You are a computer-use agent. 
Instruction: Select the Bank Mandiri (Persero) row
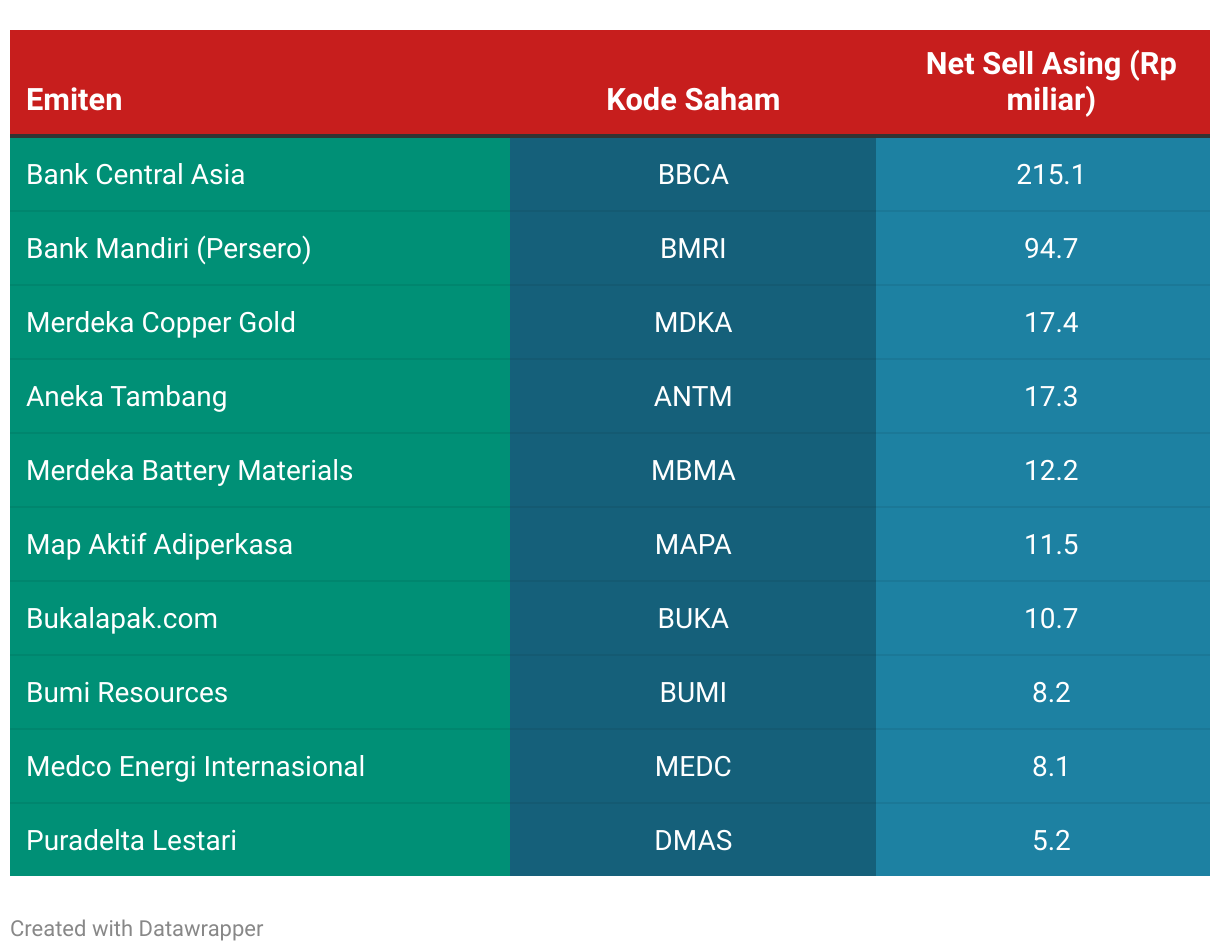610,249
